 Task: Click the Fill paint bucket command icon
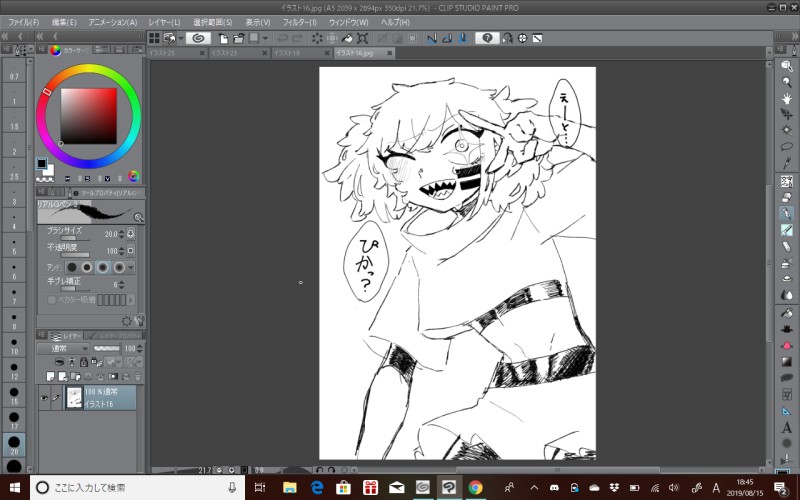pyautogui.click(x=347, y=38)
